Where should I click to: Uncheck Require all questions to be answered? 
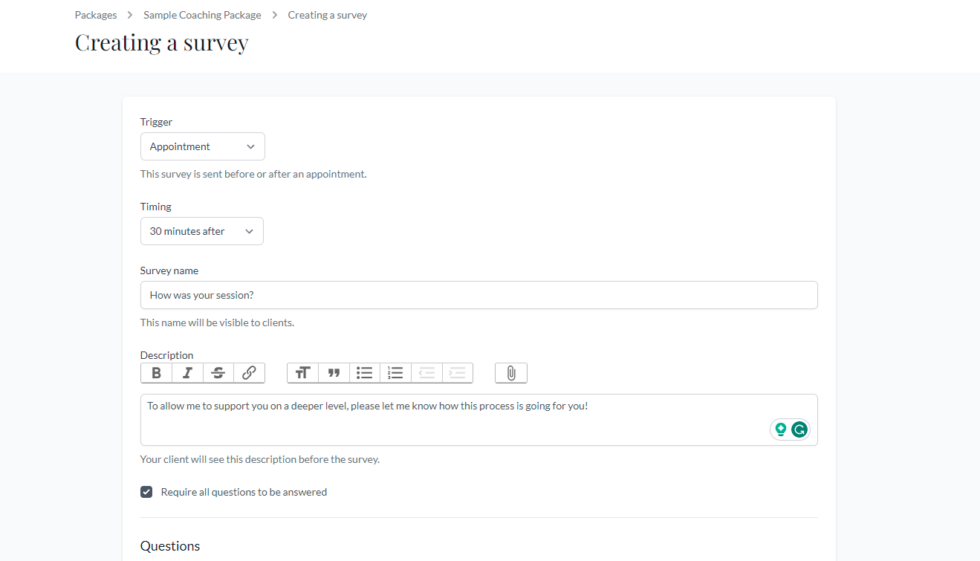pos(147,492)
